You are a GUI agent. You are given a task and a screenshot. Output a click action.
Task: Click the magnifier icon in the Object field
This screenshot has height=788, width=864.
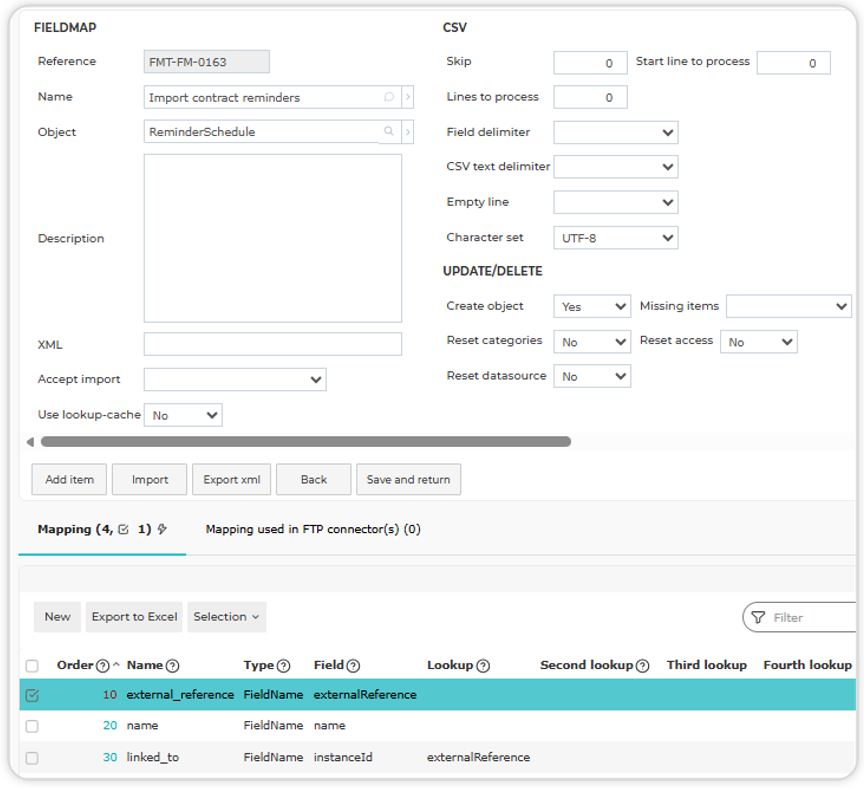tap(389, 131)
